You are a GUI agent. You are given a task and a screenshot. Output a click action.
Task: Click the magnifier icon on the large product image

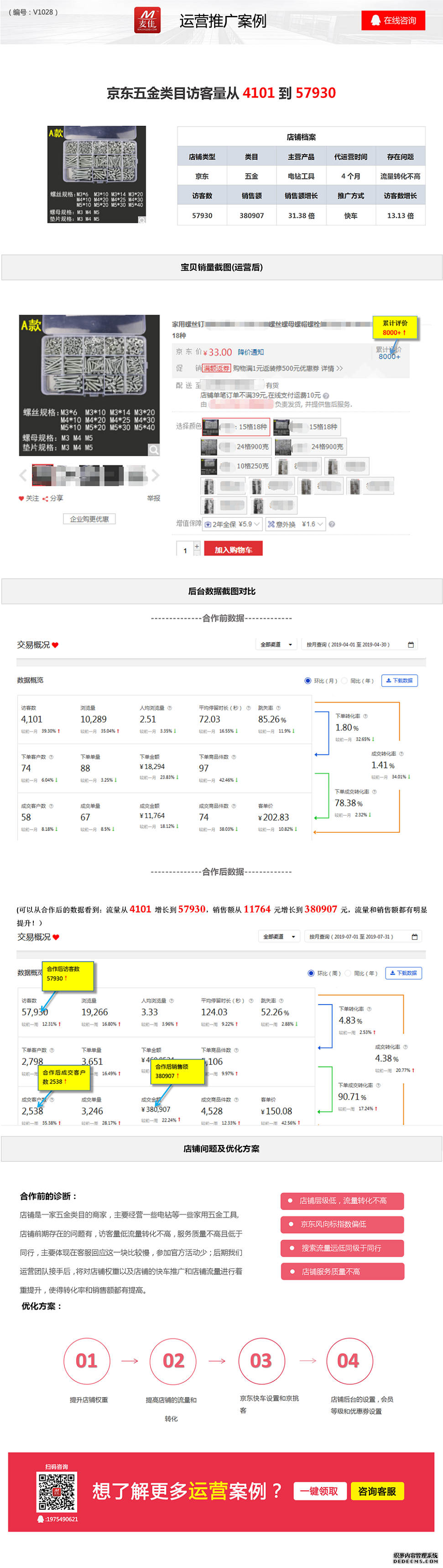[154, 450]
